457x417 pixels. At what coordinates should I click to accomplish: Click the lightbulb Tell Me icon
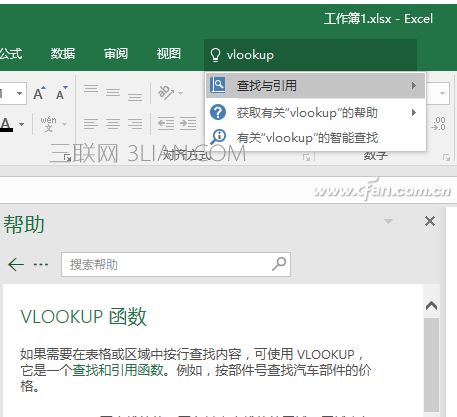coord(215,55)
